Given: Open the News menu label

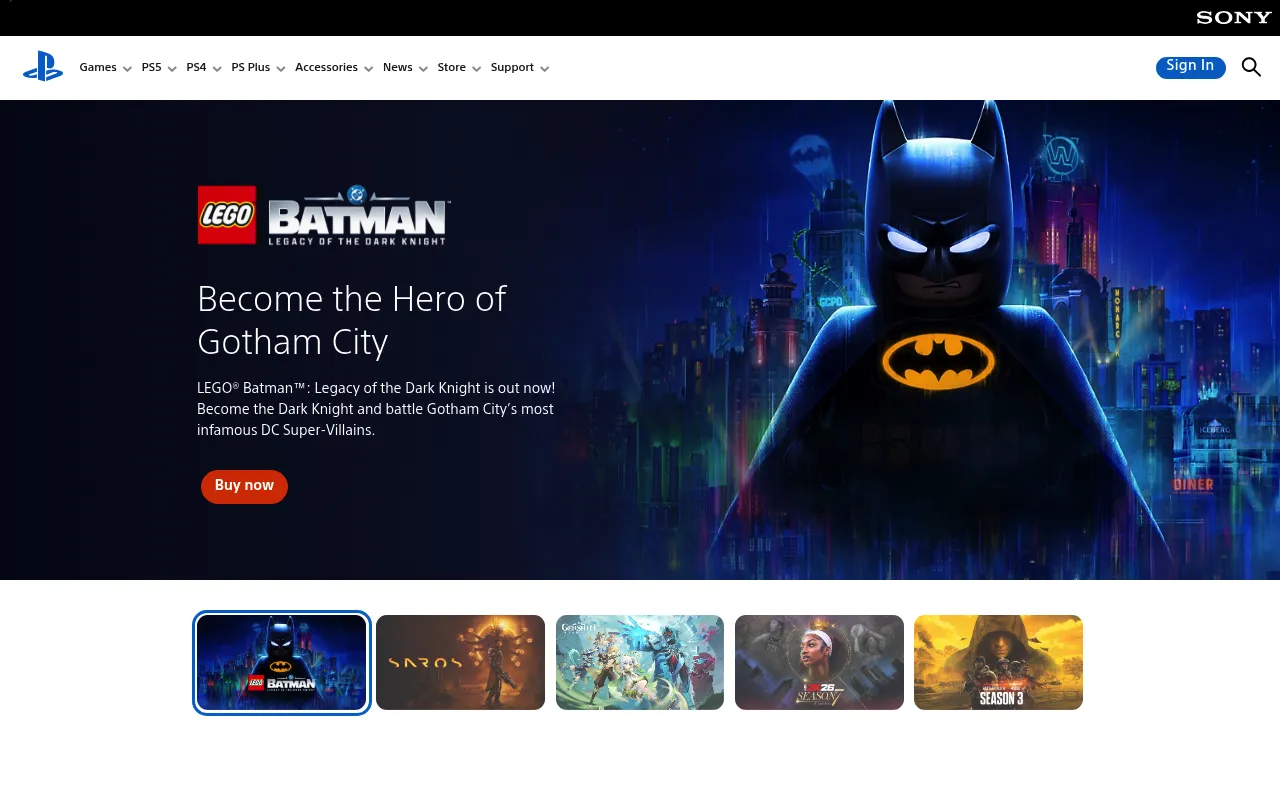Looking at the screenshot, I should click(398, 68).
